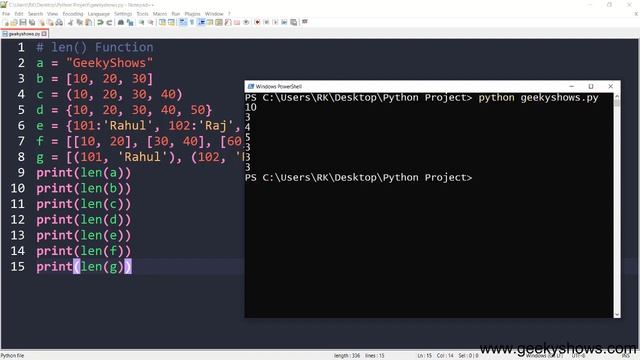This screenshot has width=640, height=360.
Task: Click the '# len() Function' comment line
Action: coord(95,47)
